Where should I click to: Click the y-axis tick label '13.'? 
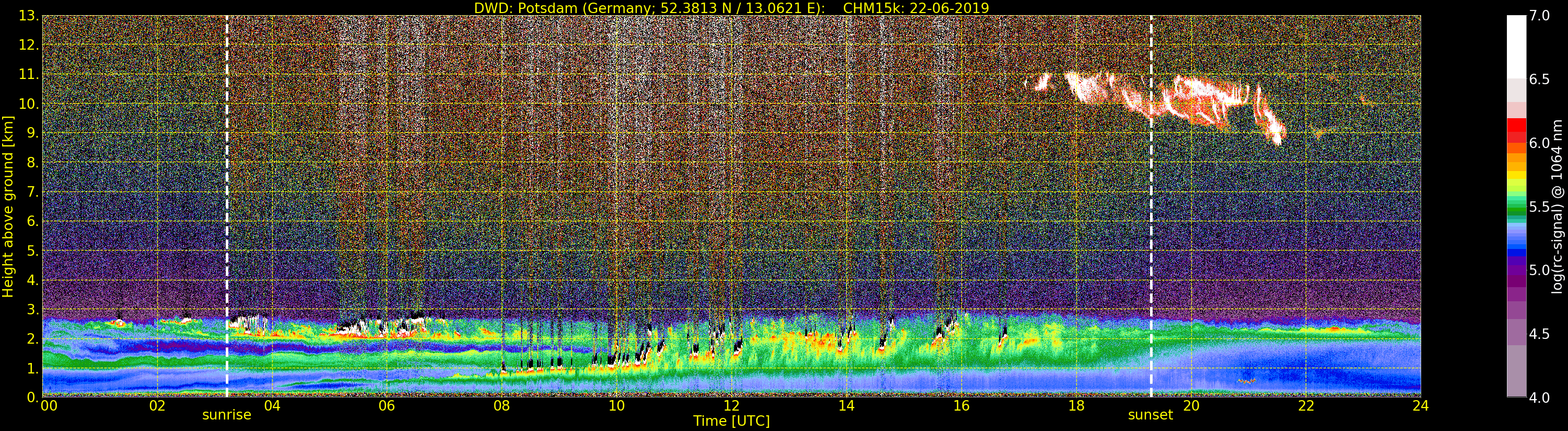(x=29, y=16)
